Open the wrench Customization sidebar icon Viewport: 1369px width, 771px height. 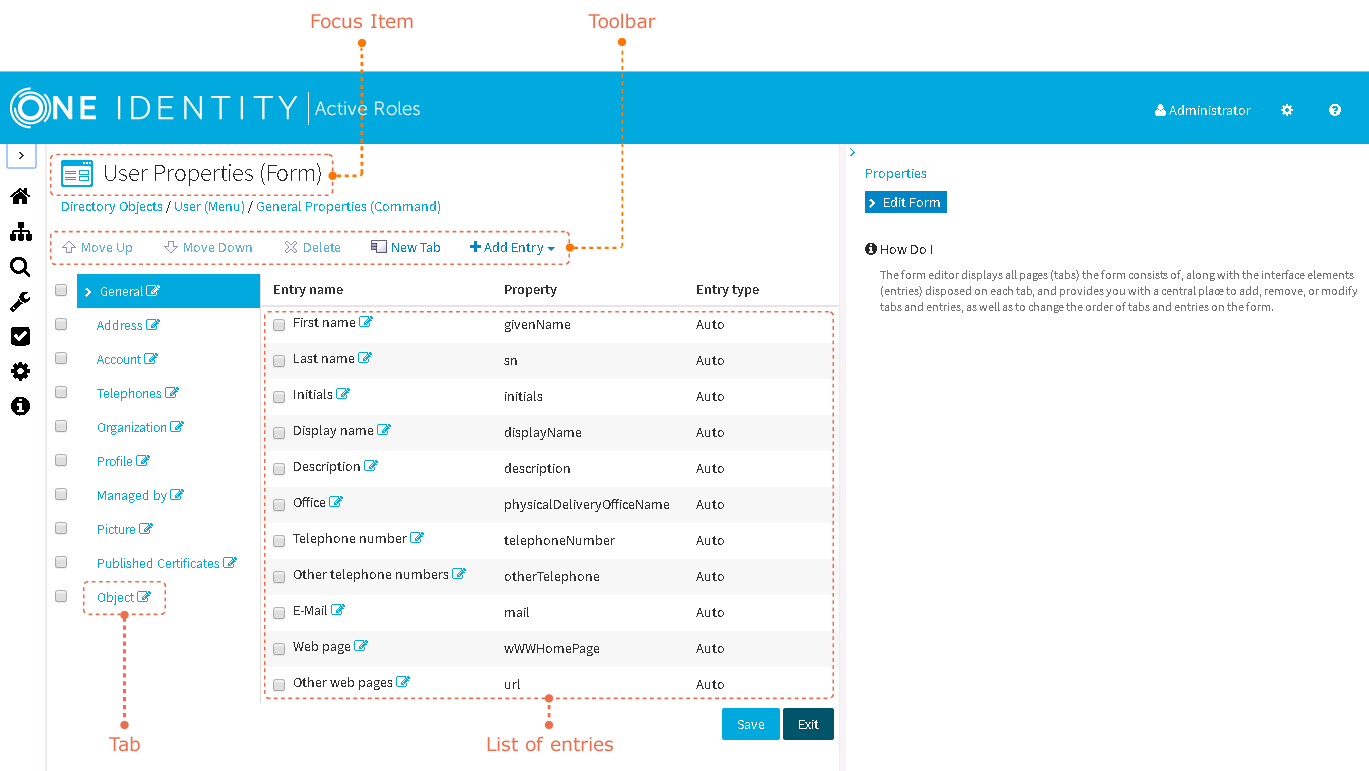tap(20, 302)
